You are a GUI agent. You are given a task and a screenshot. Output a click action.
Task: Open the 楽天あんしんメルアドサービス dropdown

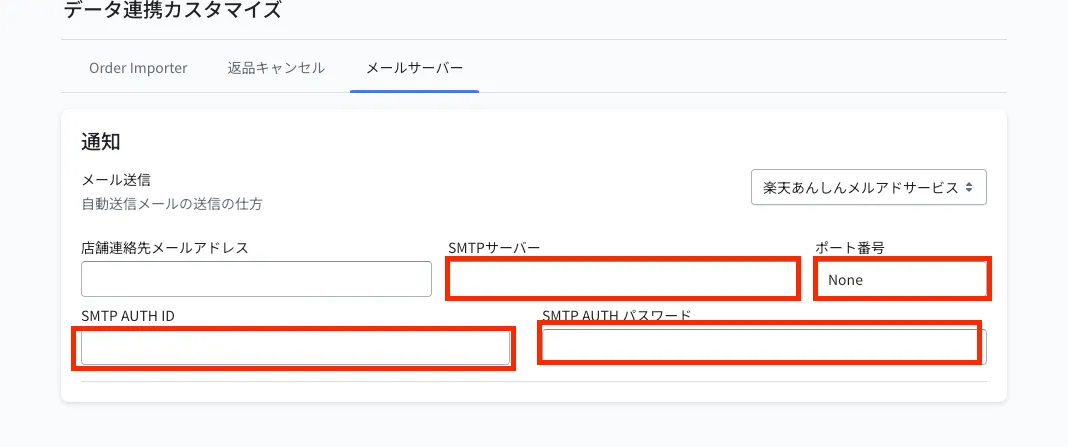[x=868, y=187]
